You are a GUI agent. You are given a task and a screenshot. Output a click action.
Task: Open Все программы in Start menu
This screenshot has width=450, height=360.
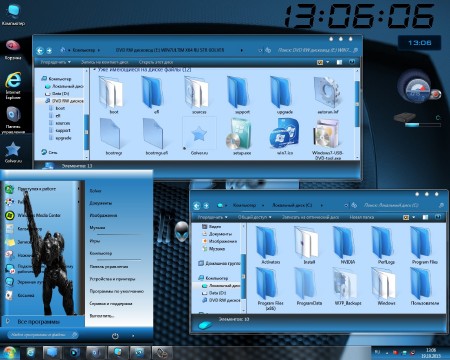38,322
